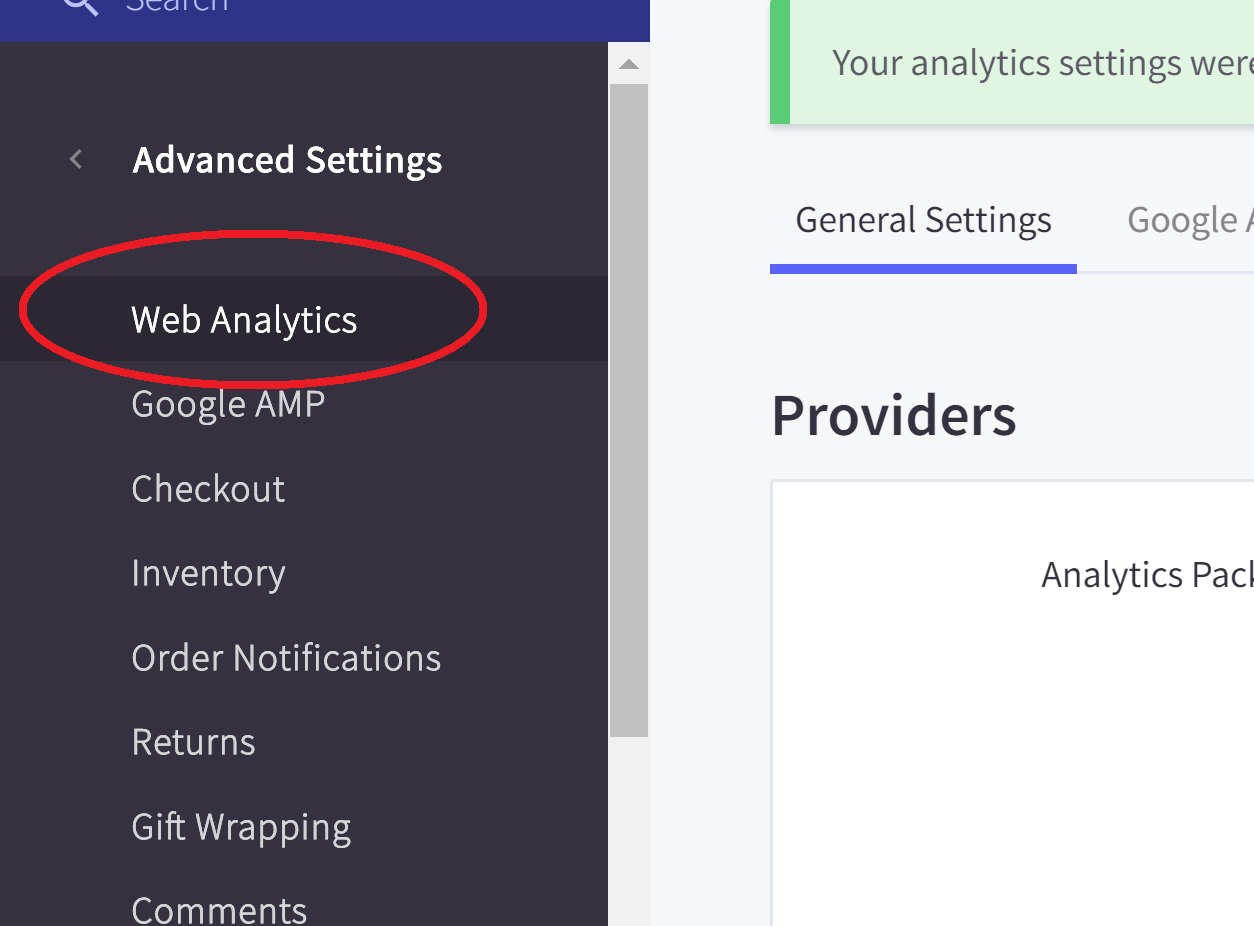The height and width of the screenshot is (926, 1254).
Task: Click the Advanced Settings sidebar heading
Action: click(x=287, y=160)
